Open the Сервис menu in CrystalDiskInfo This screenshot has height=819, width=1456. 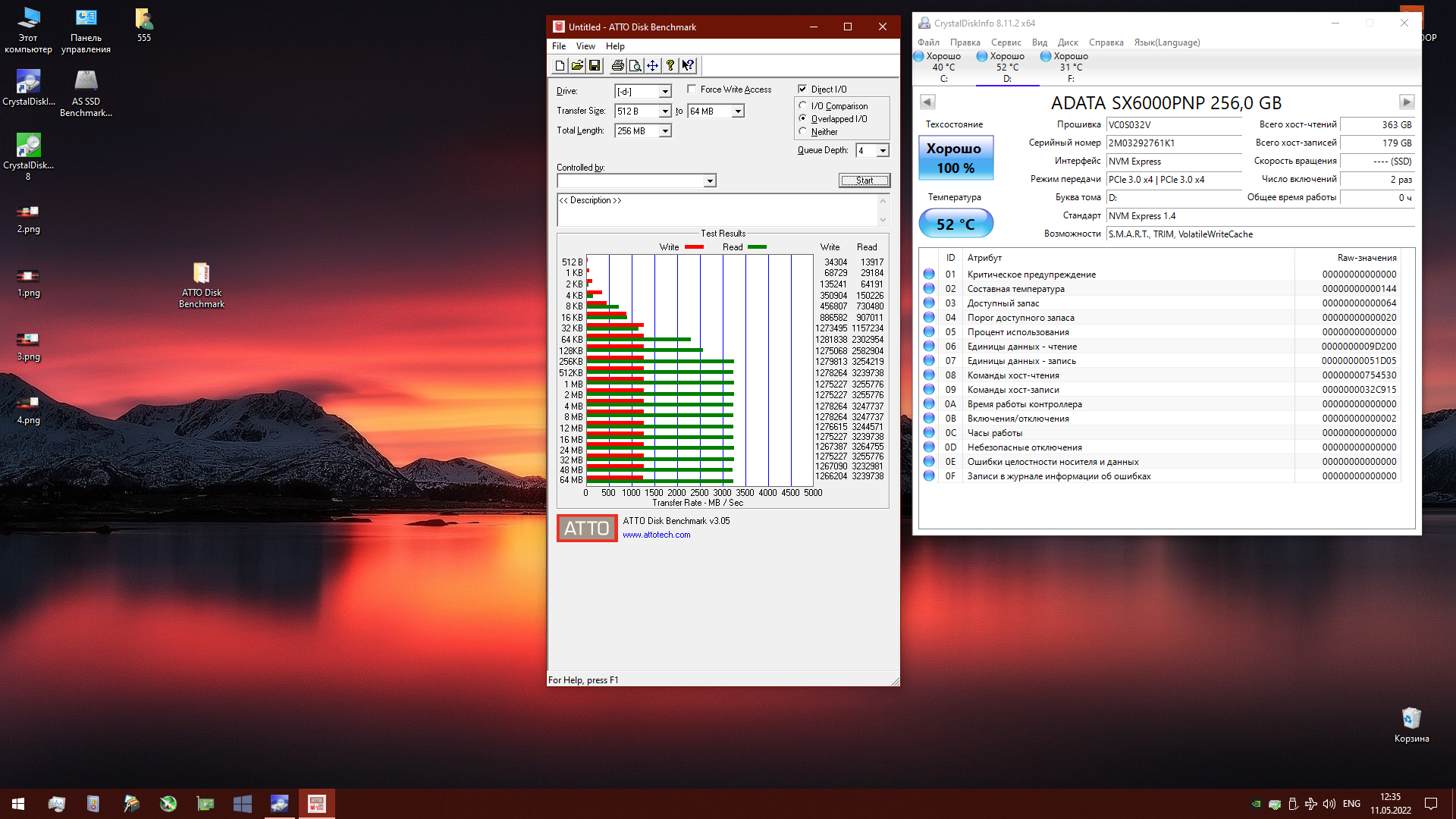pyautogui.click(x=1006, y=42)
